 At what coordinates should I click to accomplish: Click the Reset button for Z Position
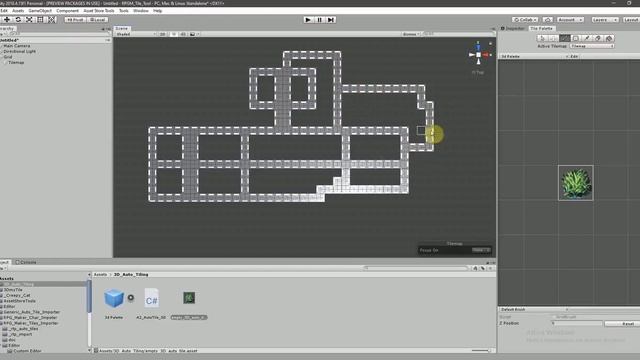click(x=622, y=323)
